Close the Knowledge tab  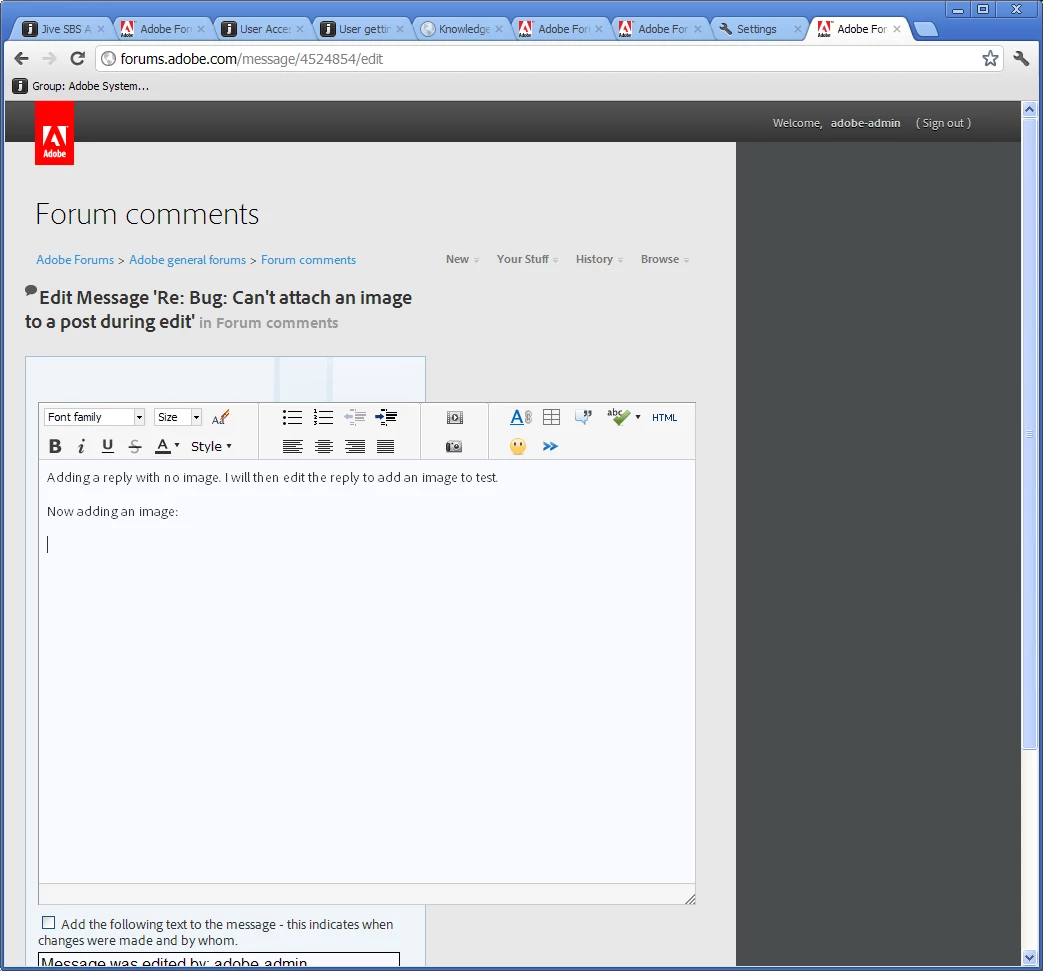click(x=499, y=29)
